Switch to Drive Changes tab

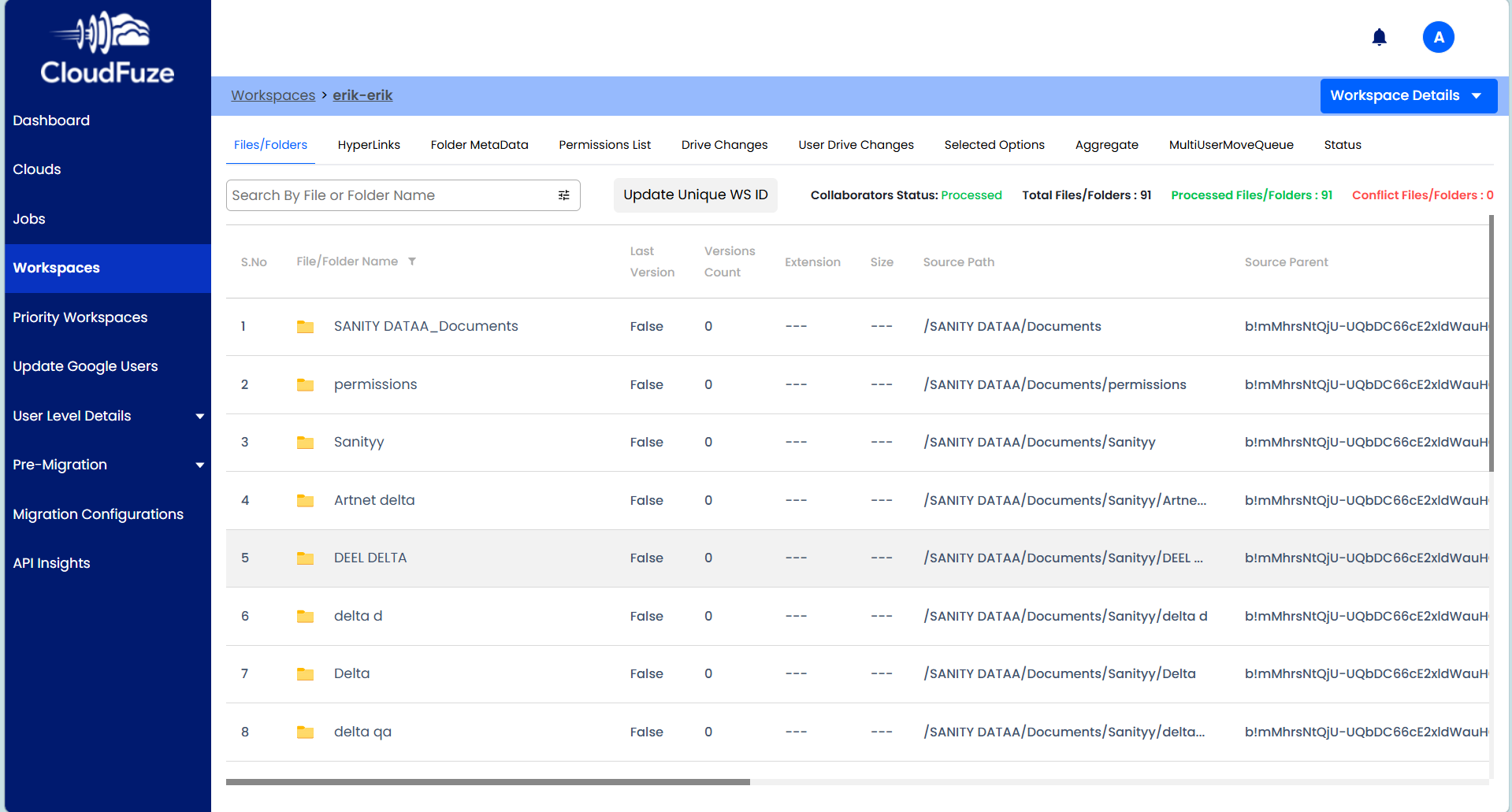[724, 145]
